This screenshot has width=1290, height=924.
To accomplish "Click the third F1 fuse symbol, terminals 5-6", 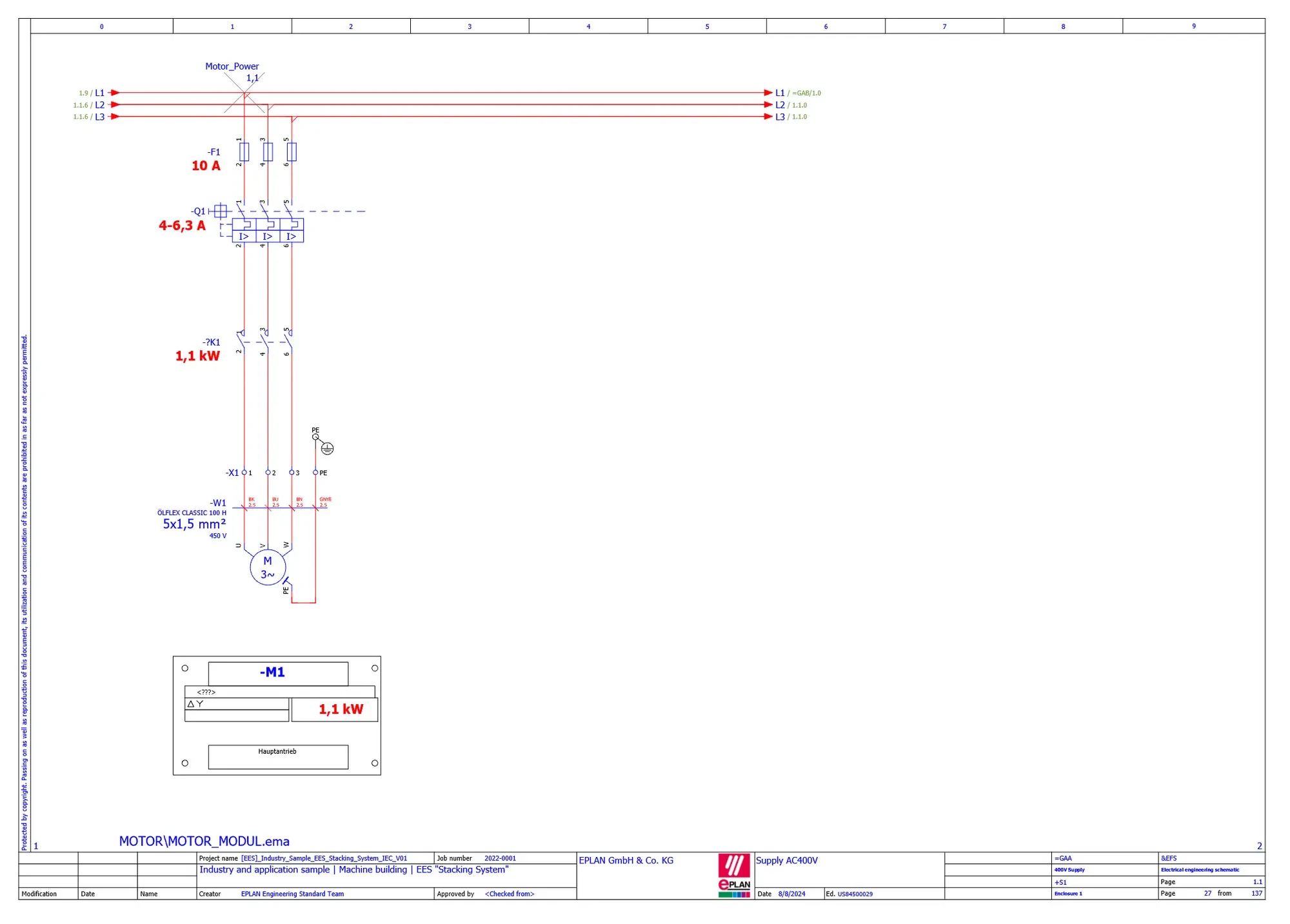I will tap(292, 152).
